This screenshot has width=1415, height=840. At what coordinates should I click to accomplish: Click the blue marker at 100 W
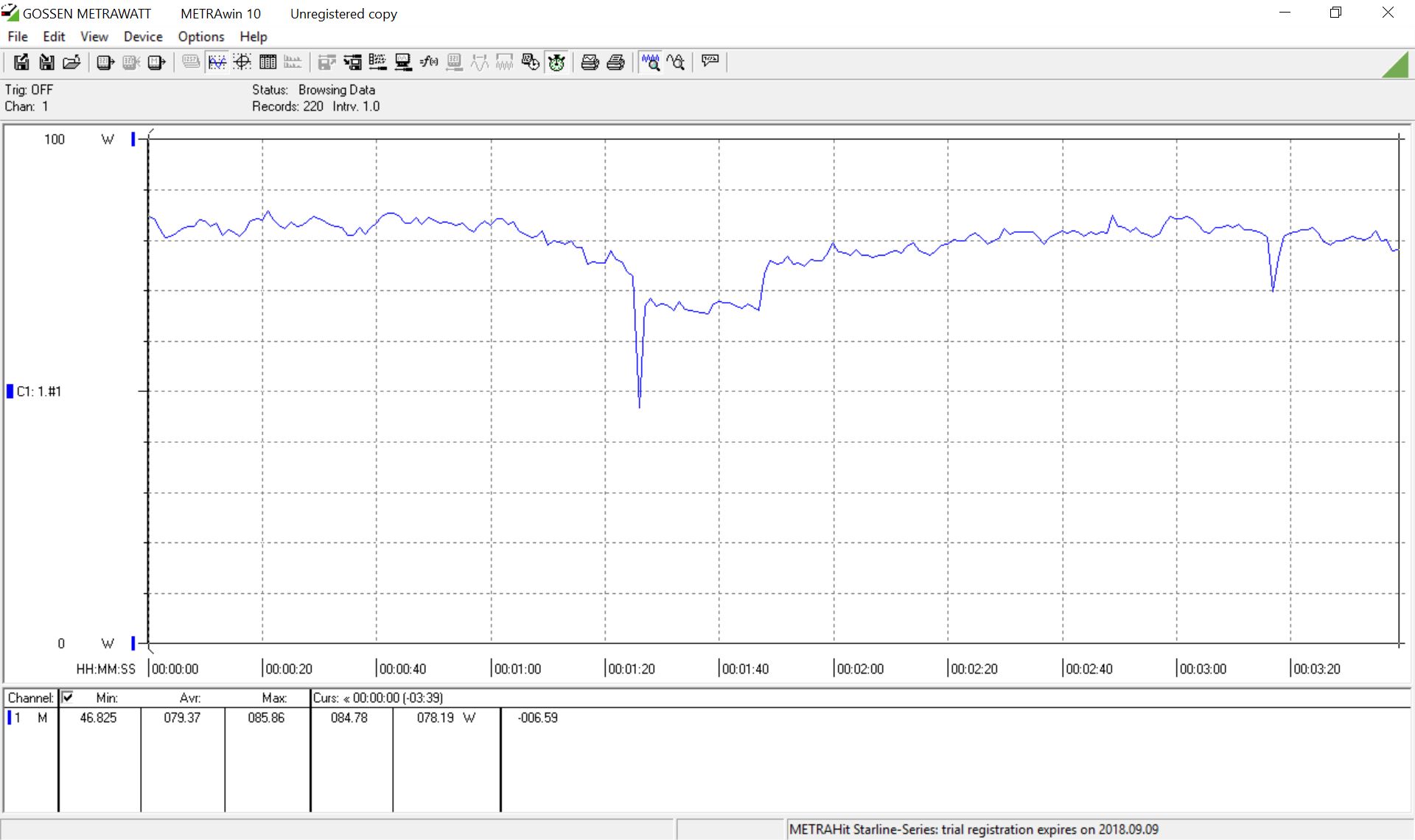tap(133, 139)
